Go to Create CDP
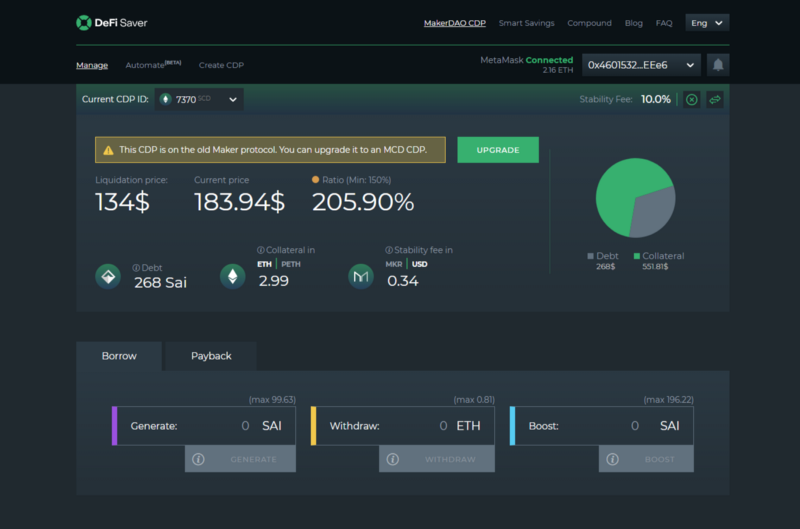Screen dimensions: 800x529 221,65
